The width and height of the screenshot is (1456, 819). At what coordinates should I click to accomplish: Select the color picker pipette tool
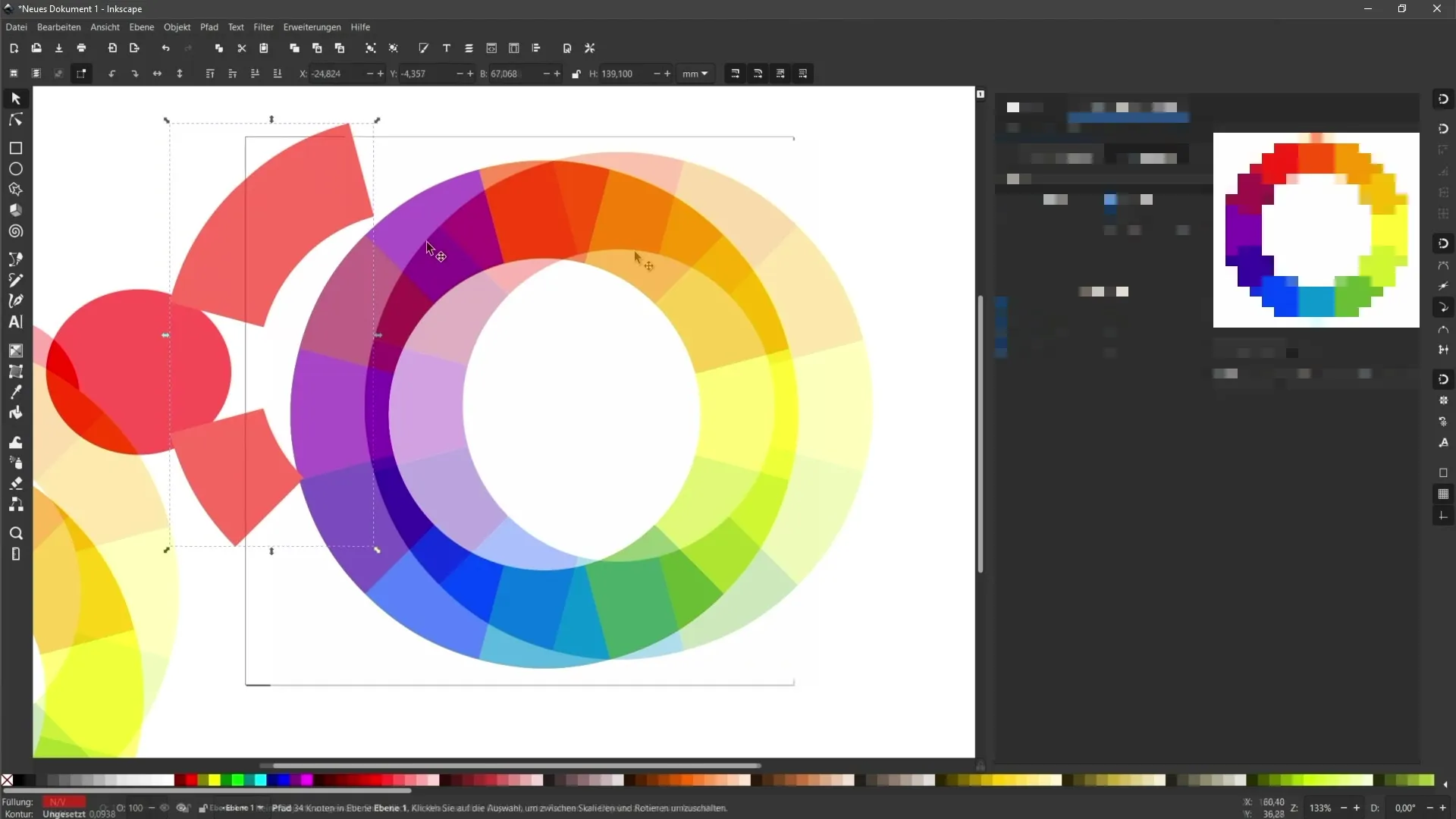tap(15, 392)
